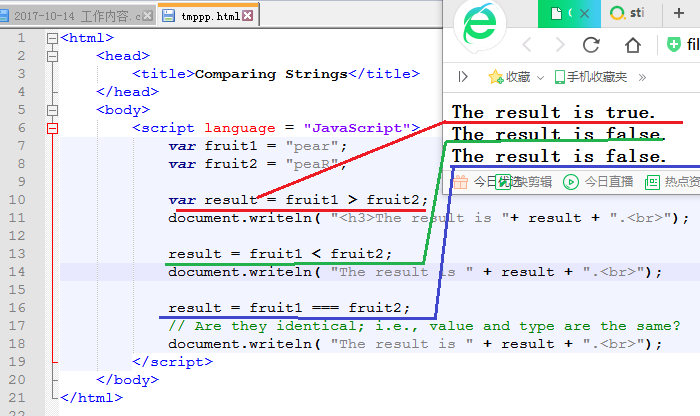
Task: Expand the 收藏 dropdown arrow
Action: [x=540, y=78]
